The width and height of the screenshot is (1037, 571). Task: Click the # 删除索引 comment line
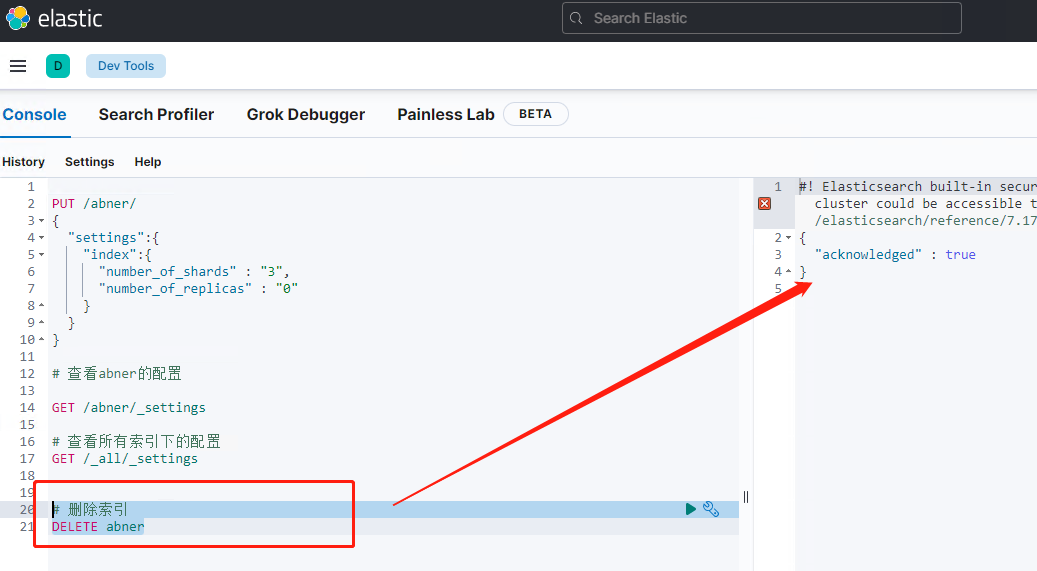point(90,509)
